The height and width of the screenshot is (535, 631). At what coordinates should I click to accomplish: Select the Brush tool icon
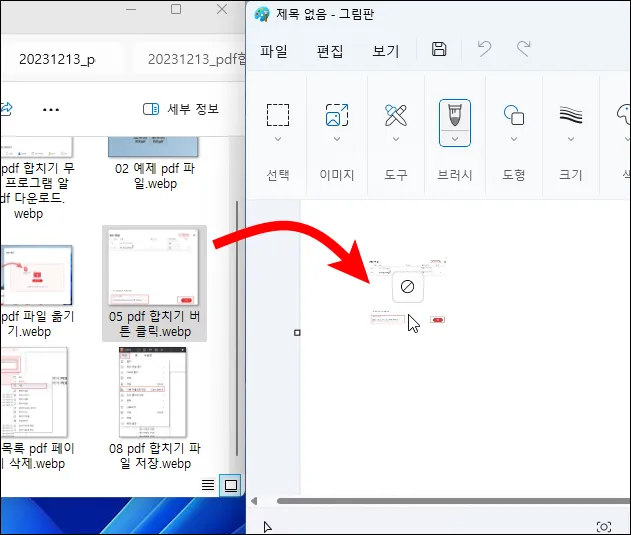(x=455, y=115)
